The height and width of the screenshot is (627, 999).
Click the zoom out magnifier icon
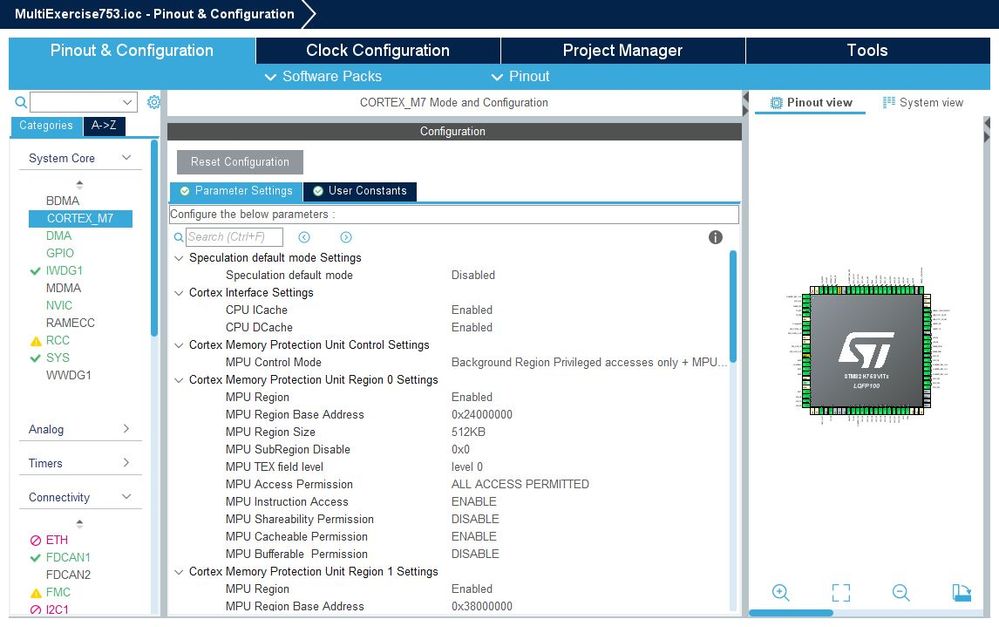pos(901,593)
